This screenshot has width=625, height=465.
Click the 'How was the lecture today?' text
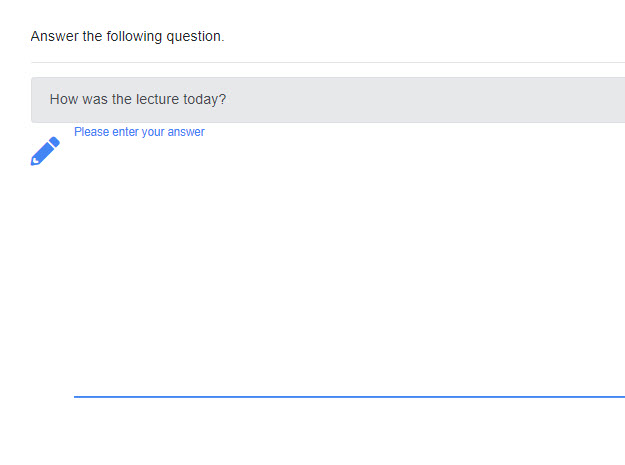(137, 100)
